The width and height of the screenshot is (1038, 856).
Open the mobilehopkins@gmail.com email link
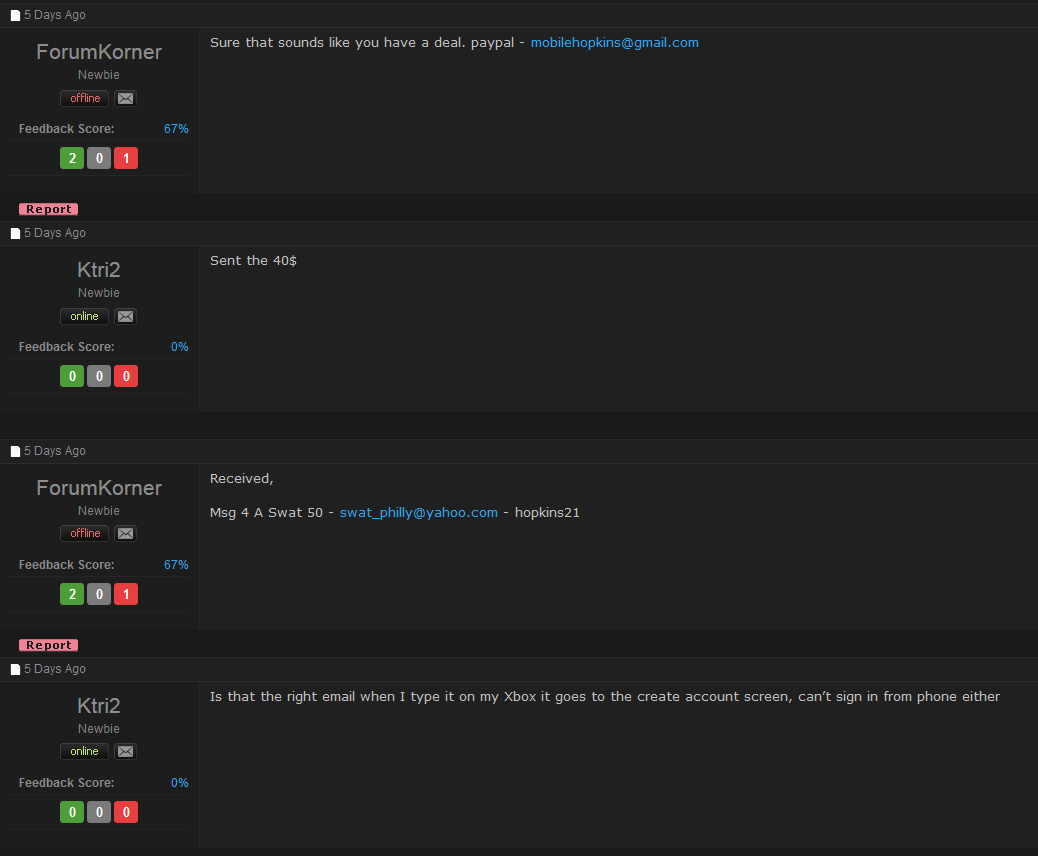pyautogui.click(x=614, y=42)
